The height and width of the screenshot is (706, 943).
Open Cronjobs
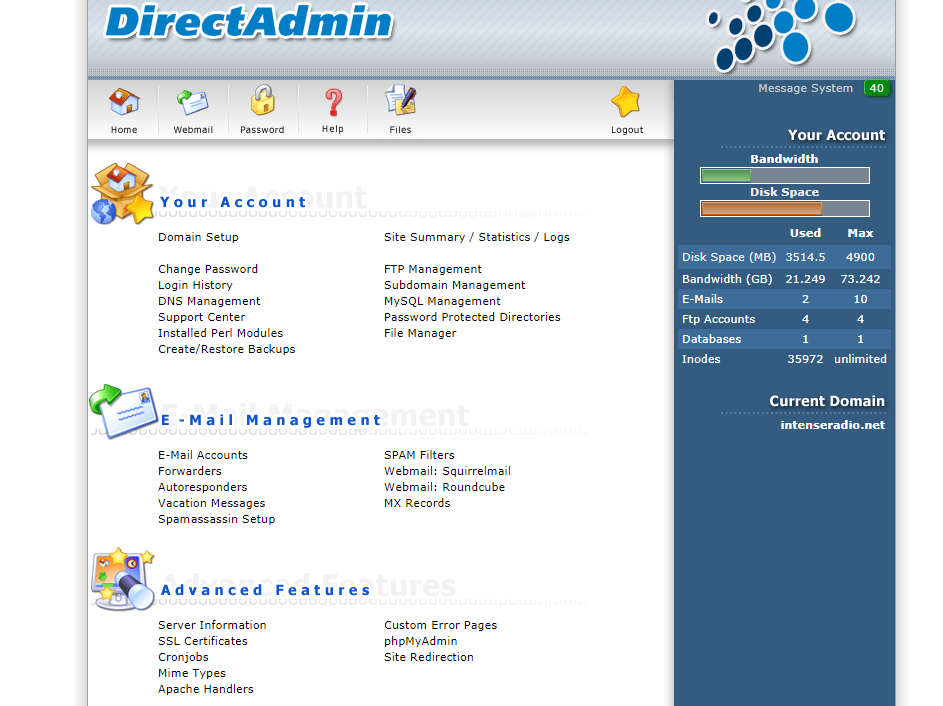pyautogui.click(x=183, y=657)
